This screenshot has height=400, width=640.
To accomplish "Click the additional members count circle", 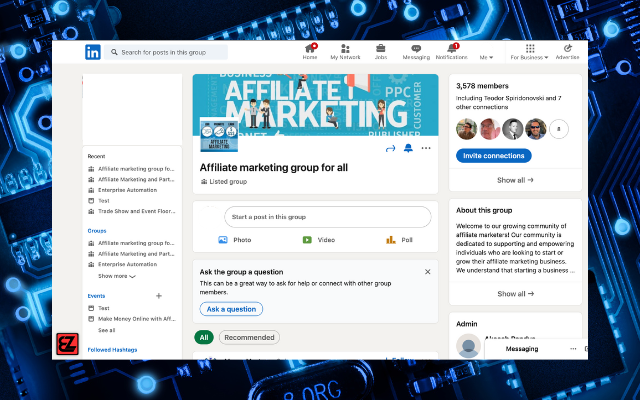I will pos(559,129).
